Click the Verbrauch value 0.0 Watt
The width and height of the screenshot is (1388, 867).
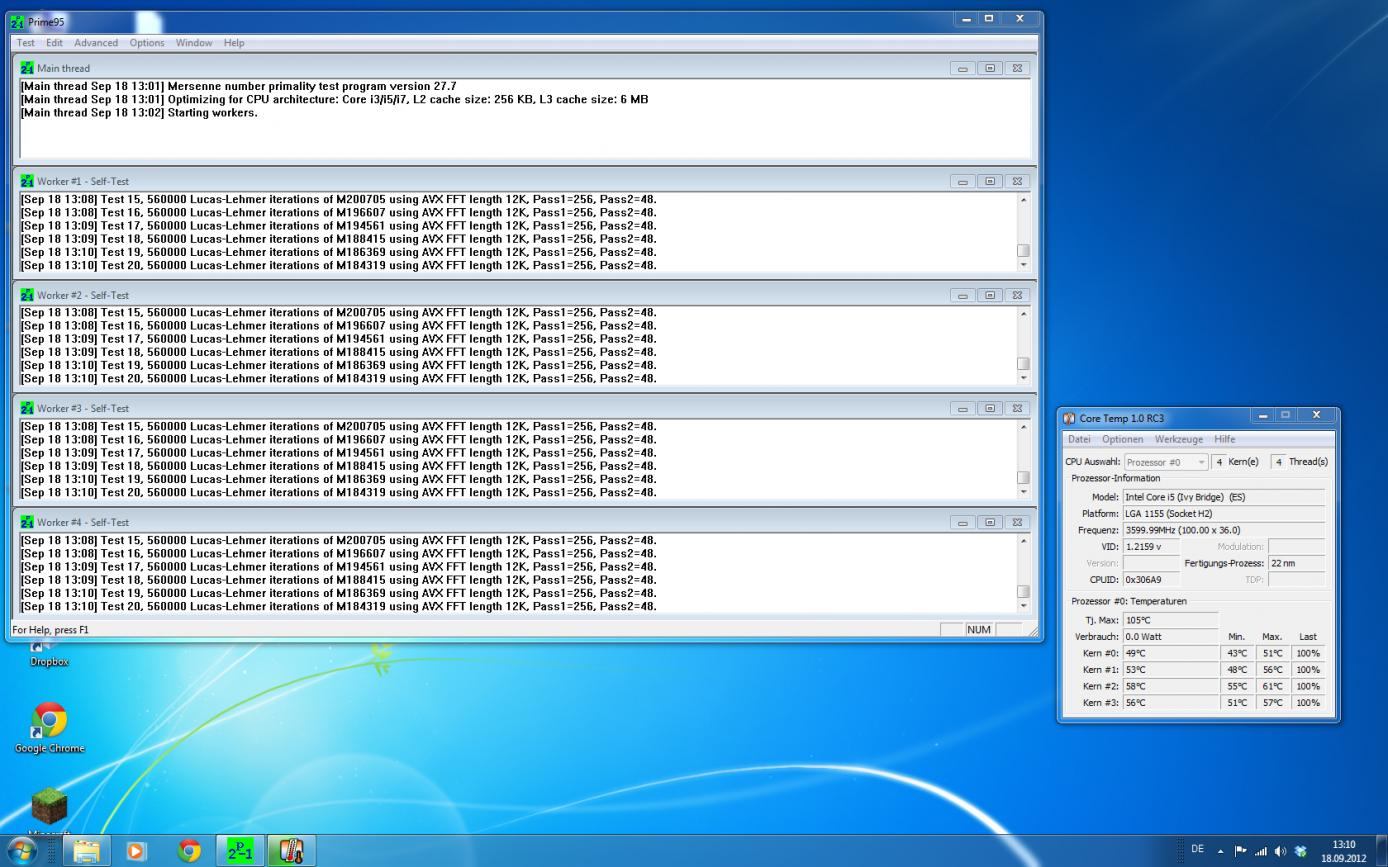(1170, 636)
